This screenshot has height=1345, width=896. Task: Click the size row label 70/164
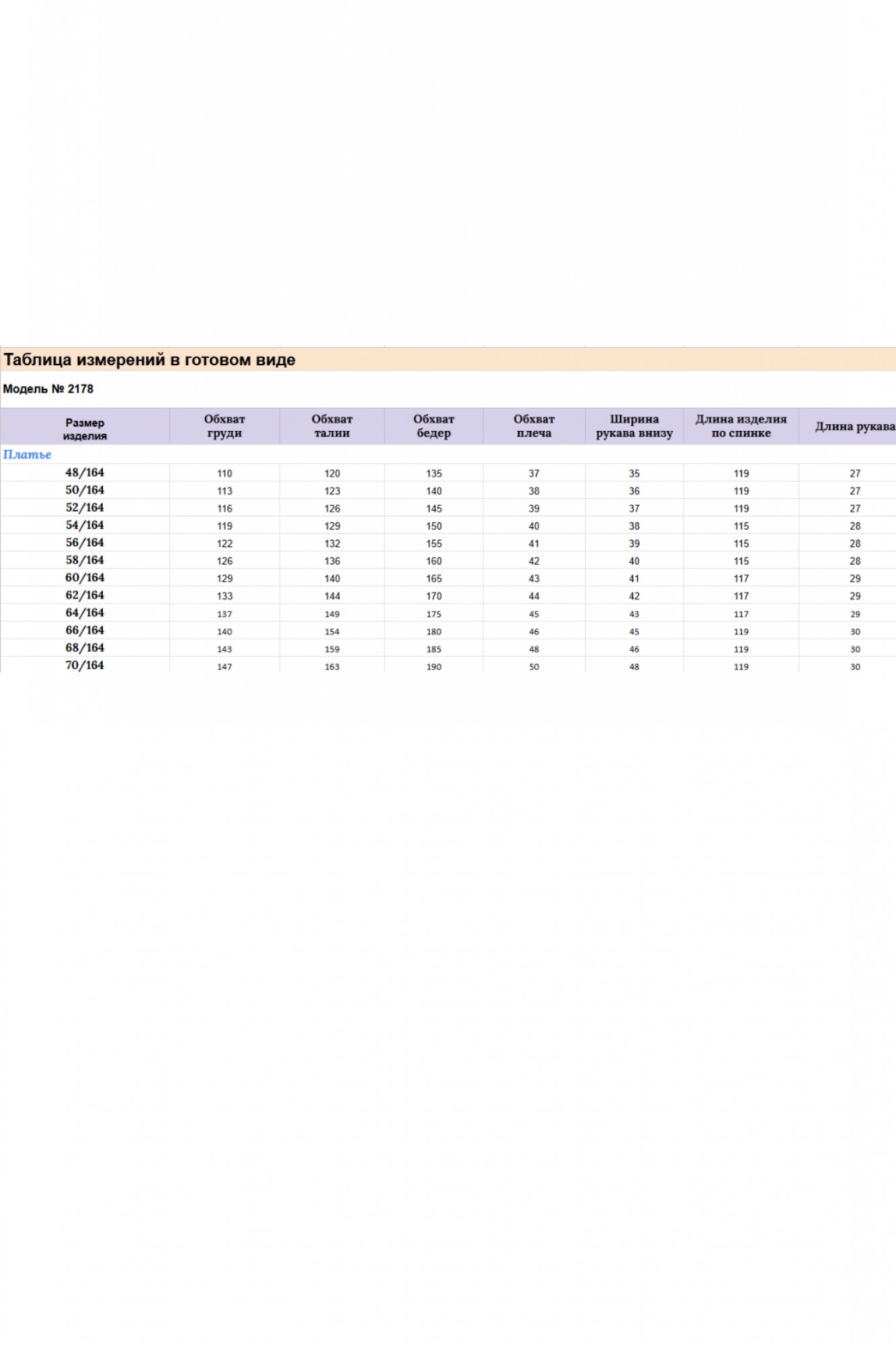click(x=85, y=665)
